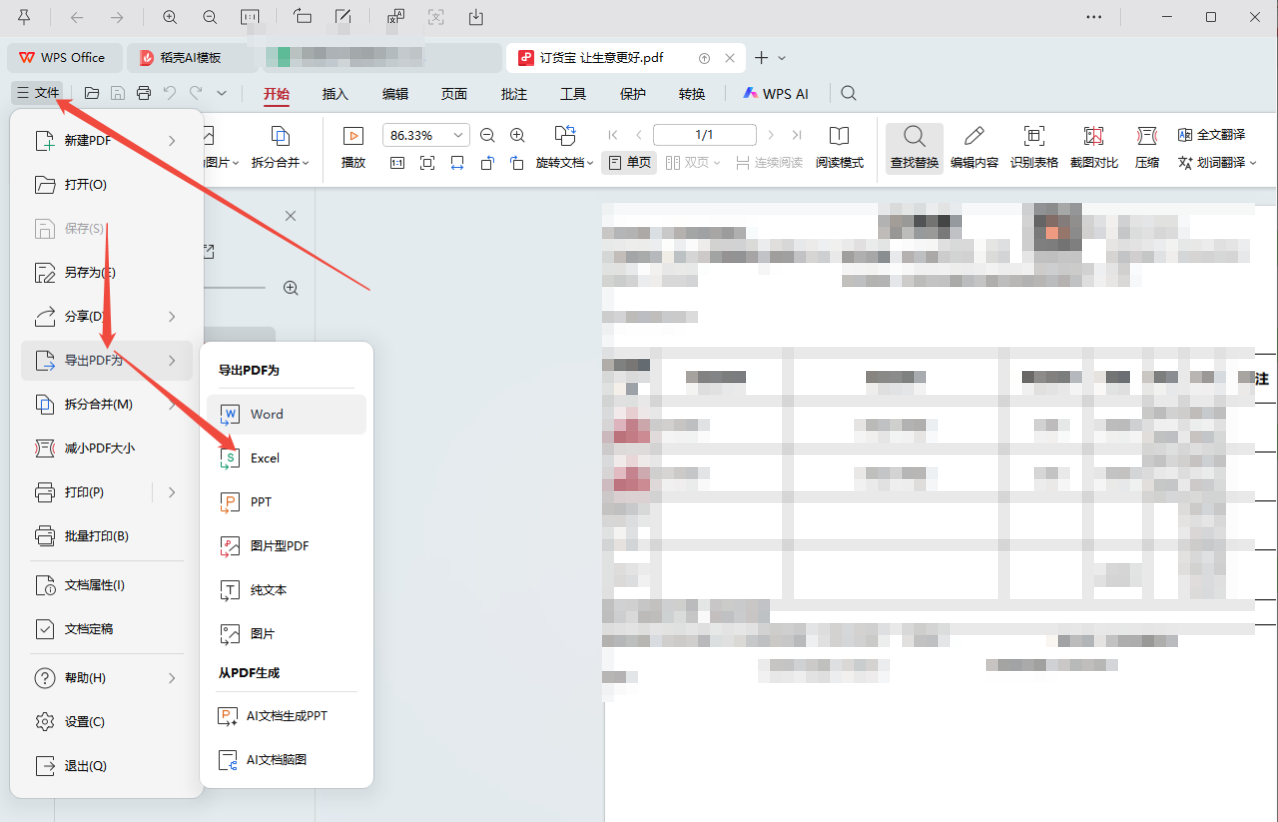Click the 查找替换 find and replace tool
1278x822 pixels.
click(x=914, y=147)
